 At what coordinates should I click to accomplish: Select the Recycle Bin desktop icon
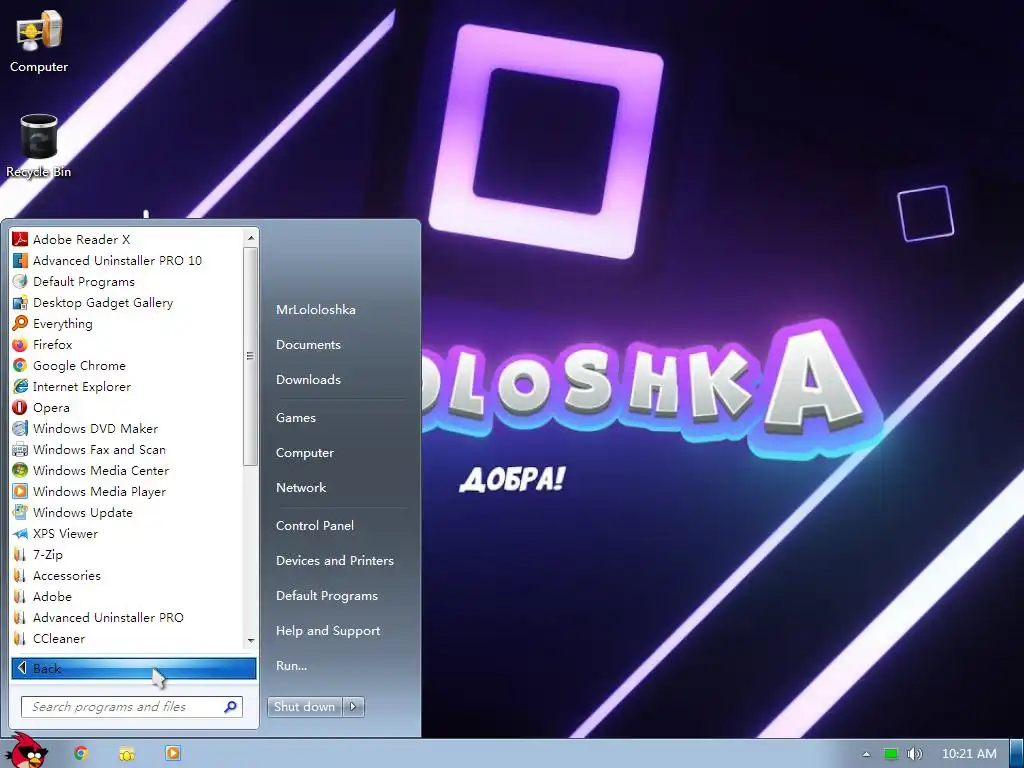(x=39, y=146)
